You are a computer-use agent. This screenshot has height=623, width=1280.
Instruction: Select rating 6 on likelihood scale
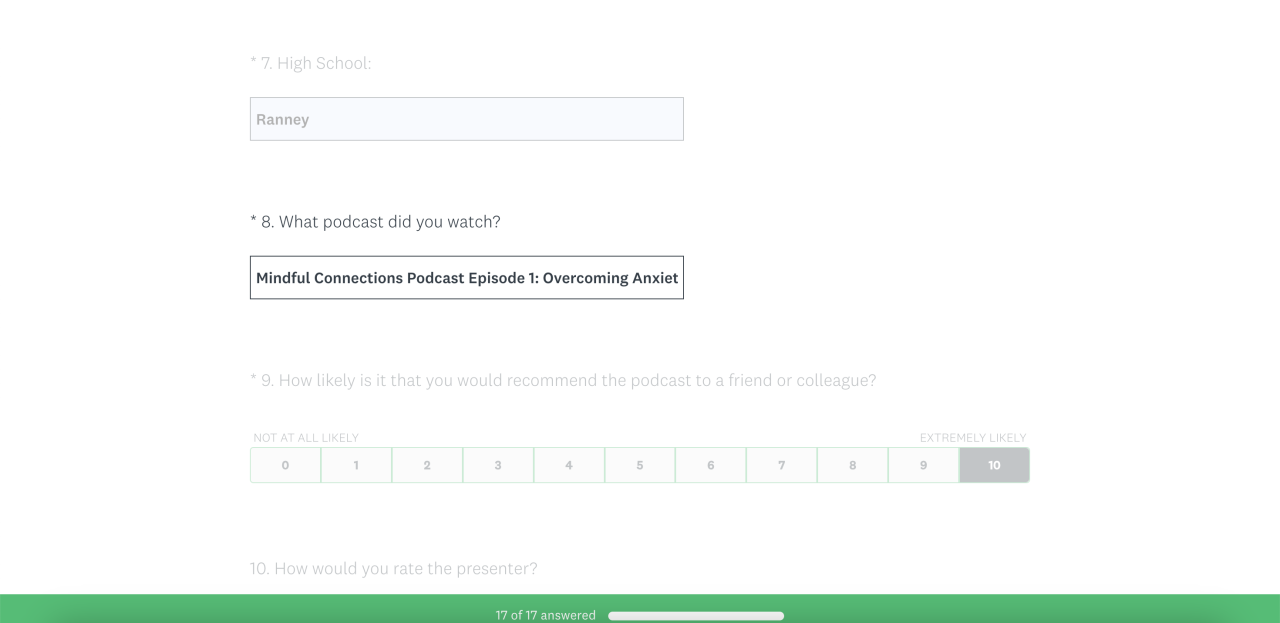pyautogui.click(x=711, y=465)
